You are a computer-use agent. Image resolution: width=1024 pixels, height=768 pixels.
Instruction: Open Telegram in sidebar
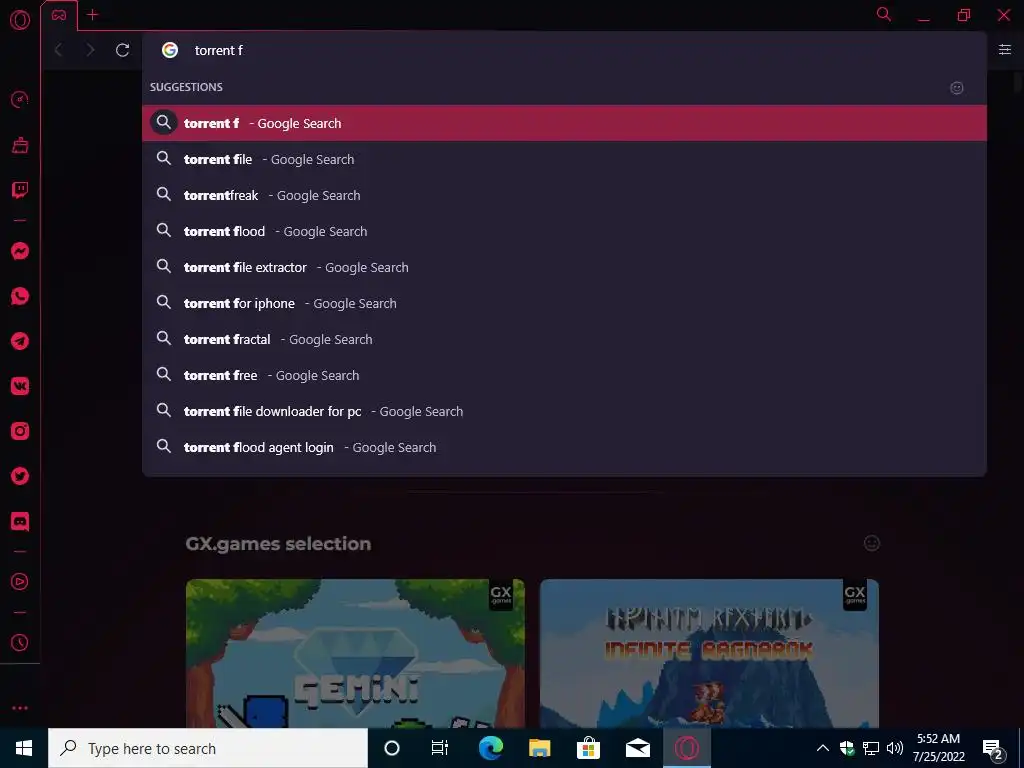click(20, 342)
